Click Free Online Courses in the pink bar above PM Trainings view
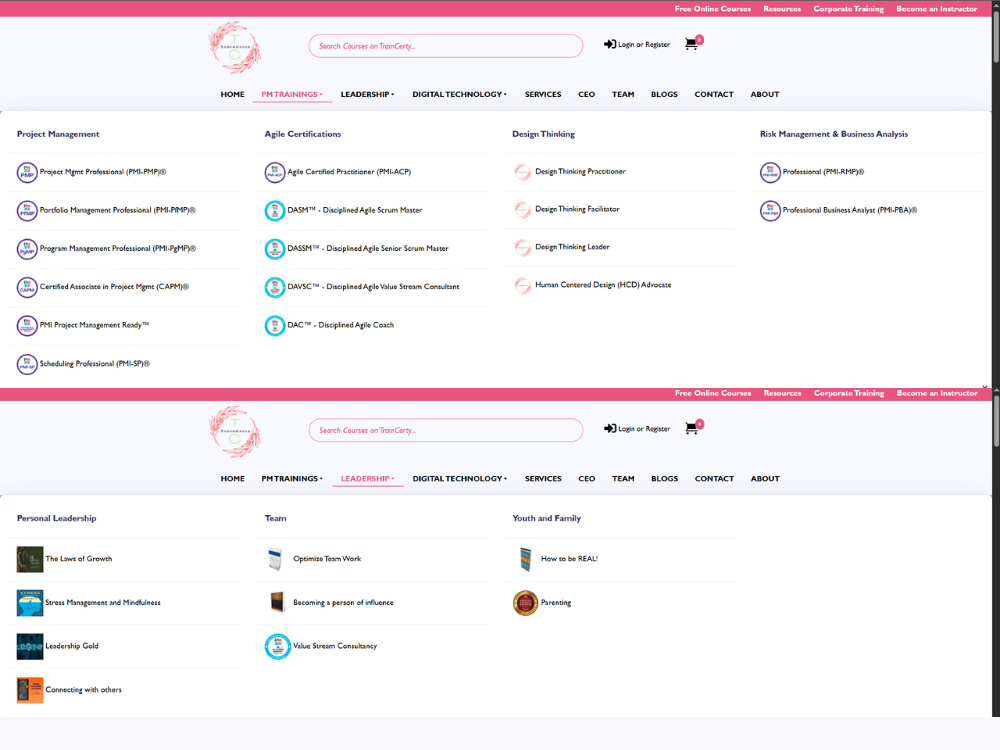Image resolution: width=1000 pixels, height=750 pixels. (x=713, y=9)
